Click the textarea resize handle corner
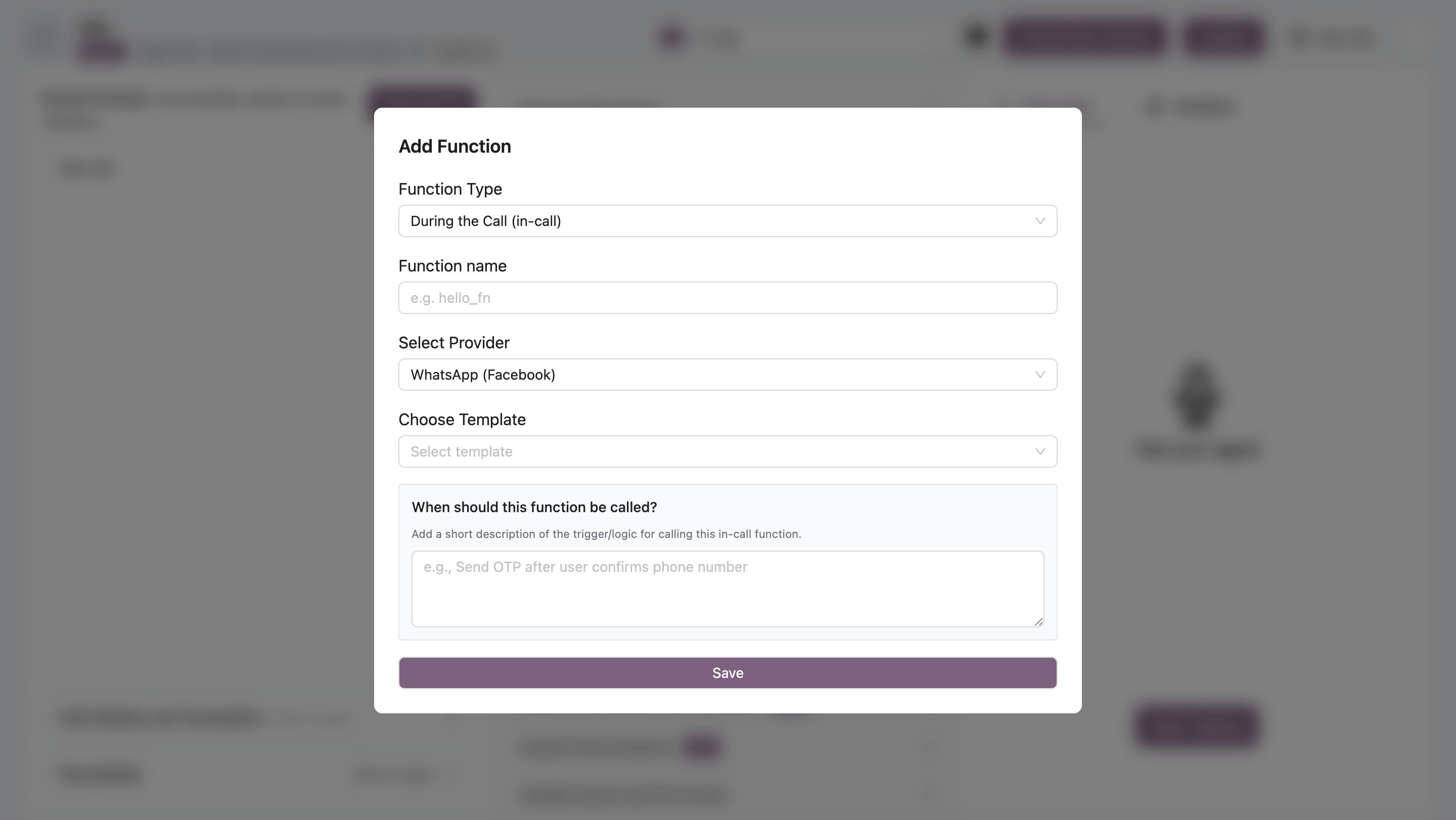 pyautogui.click(x=1038, y=621)
